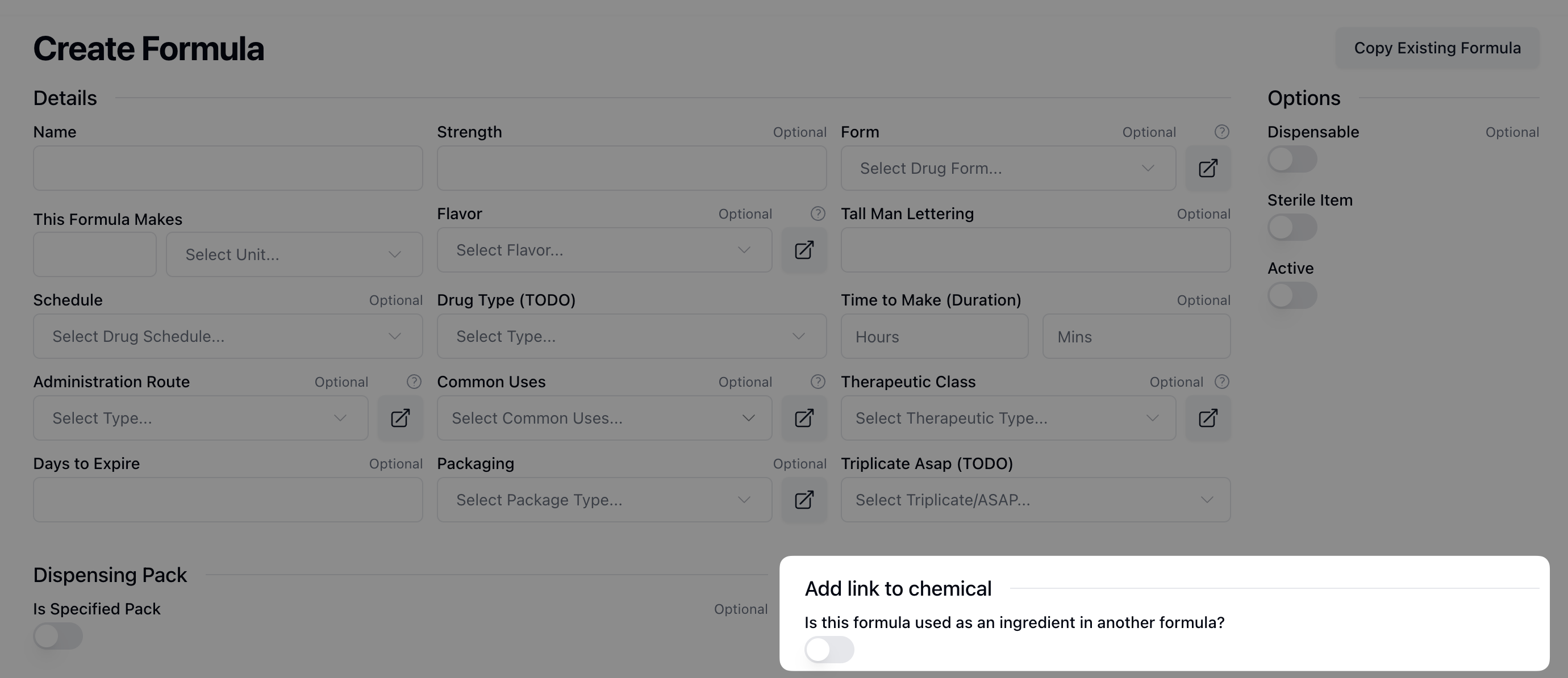Enable the Dispensable toggle
This screenshot has height=678, width=1568.
click(1292, 160)
